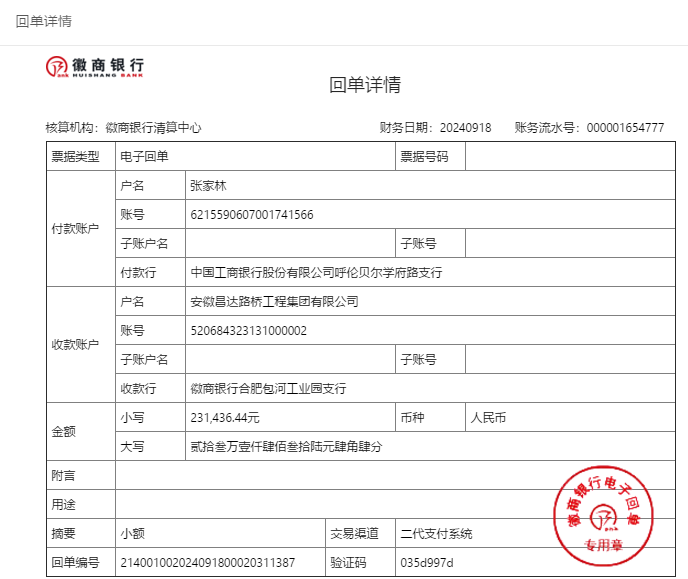
Task: Click the financial date 20240918
Action: [465, 128]
